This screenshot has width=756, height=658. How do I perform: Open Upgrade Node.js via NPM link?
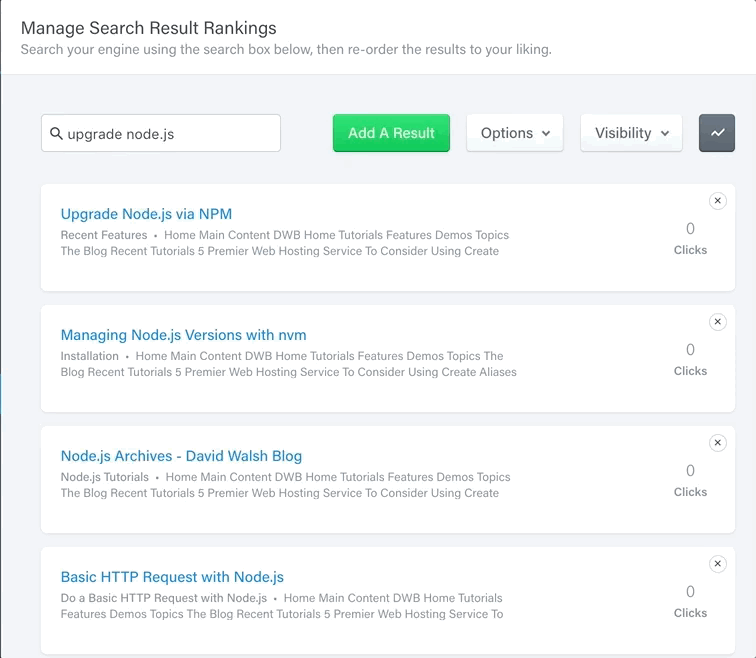(x=146, y=214)
